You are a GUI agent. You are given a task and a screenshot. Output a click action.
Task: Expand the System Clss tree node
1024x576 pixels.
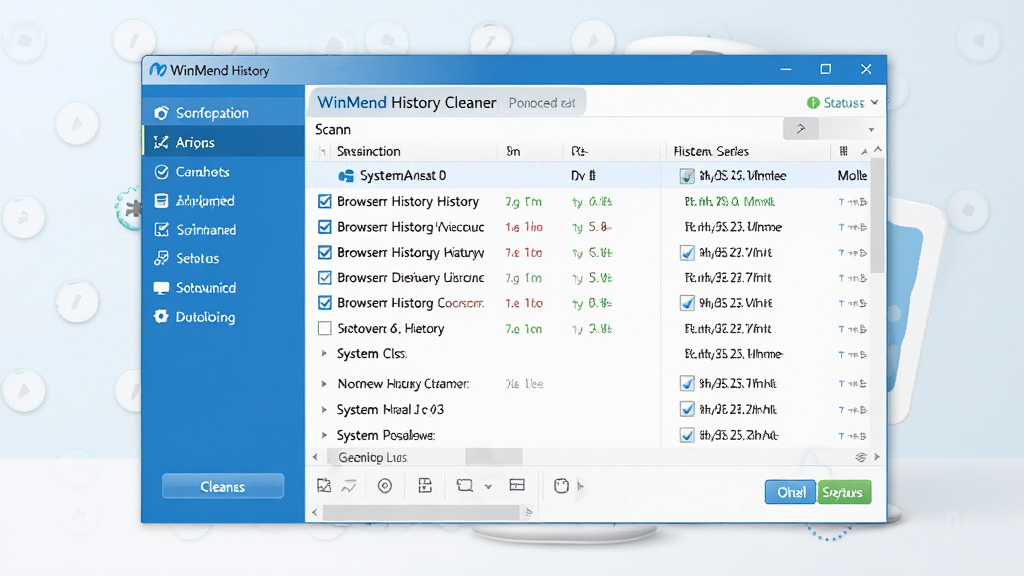pyautogui.click(x=324, y=354)
